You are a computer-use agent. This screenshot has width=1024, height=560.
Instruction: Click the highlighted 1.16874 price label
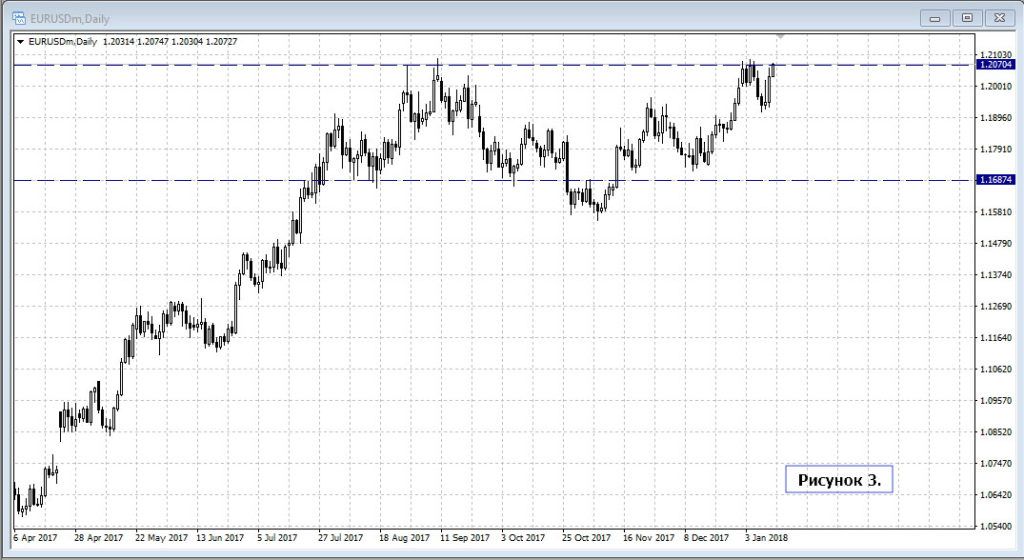coord(995,181)
